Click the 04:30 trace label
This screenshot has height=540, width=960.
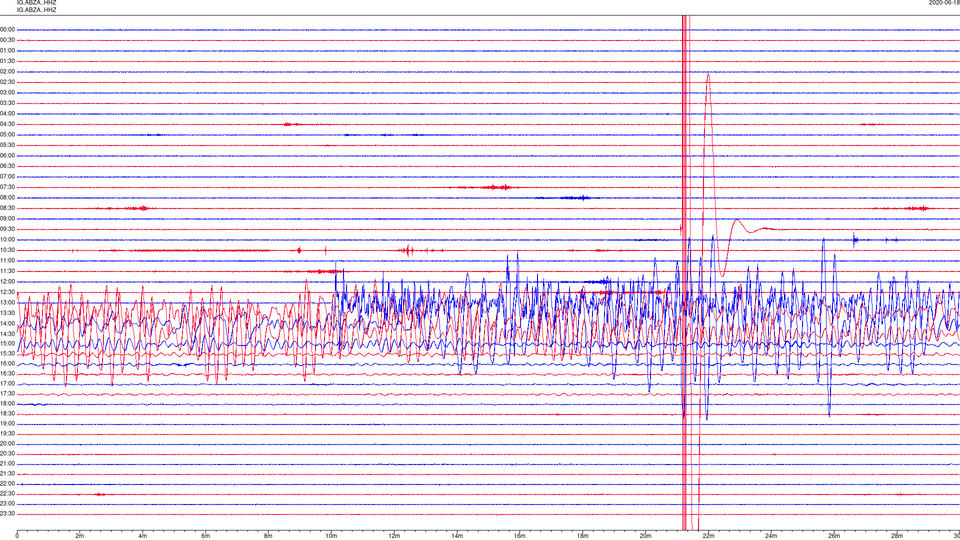point(7,124)
